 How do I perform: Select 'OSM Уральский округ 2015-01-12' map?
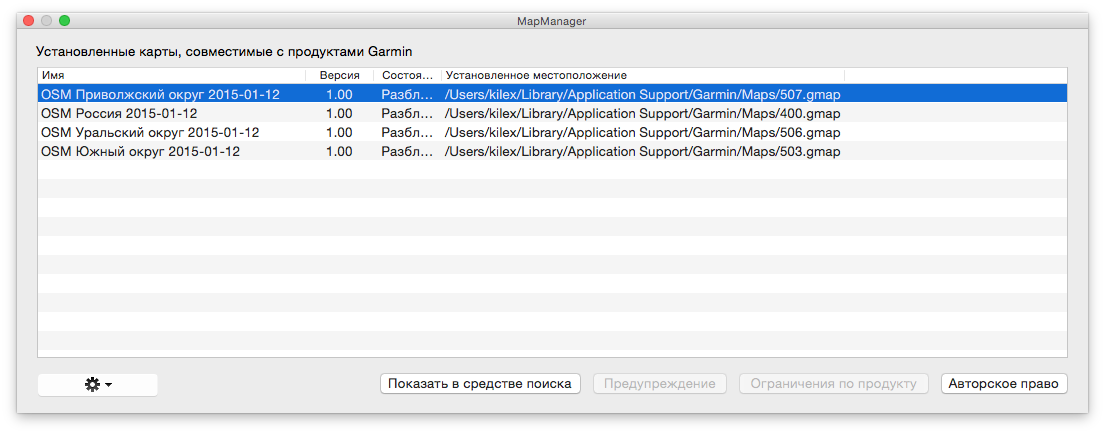[x=552, y=132]
